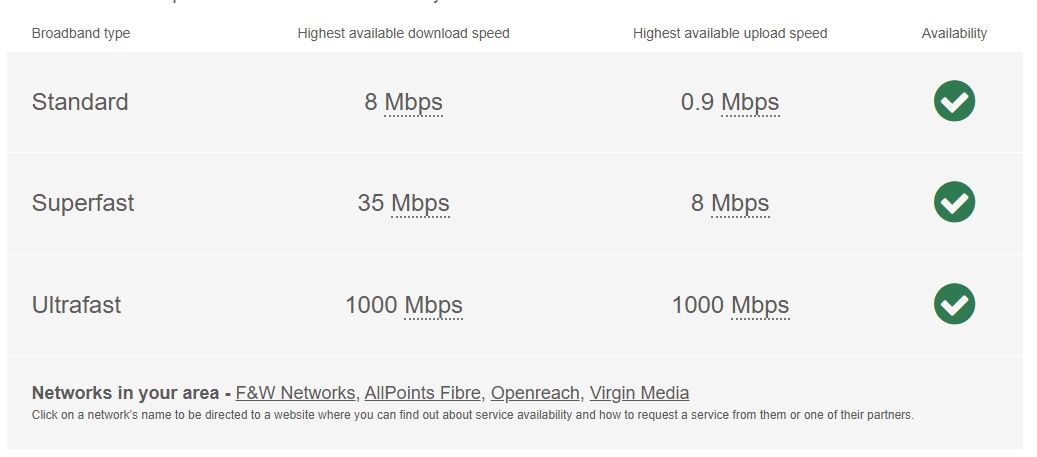Open the AllPoints Fibre link

tap(423, 393)
